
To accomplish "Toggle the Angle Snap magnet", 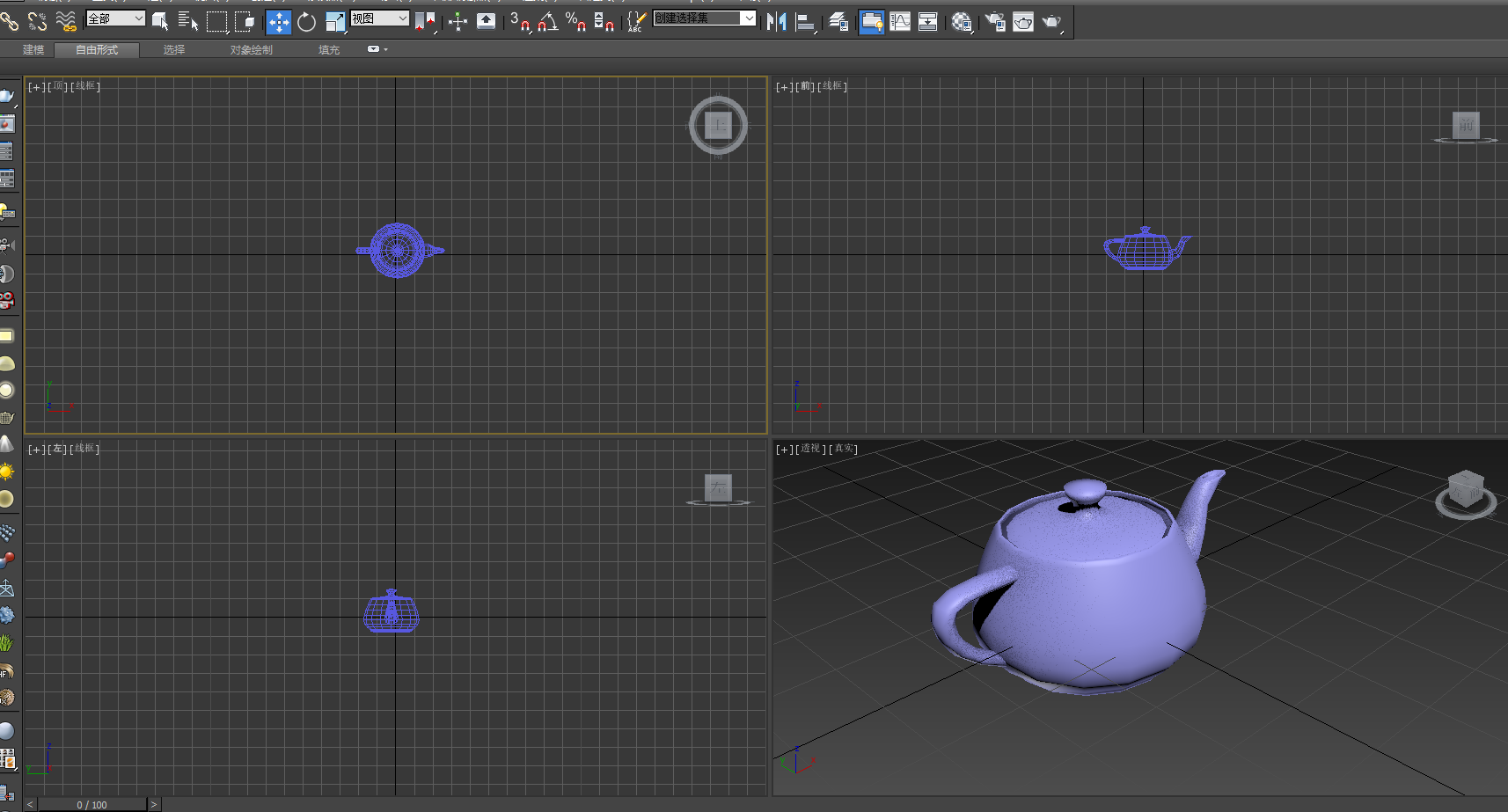I will 547,21.
